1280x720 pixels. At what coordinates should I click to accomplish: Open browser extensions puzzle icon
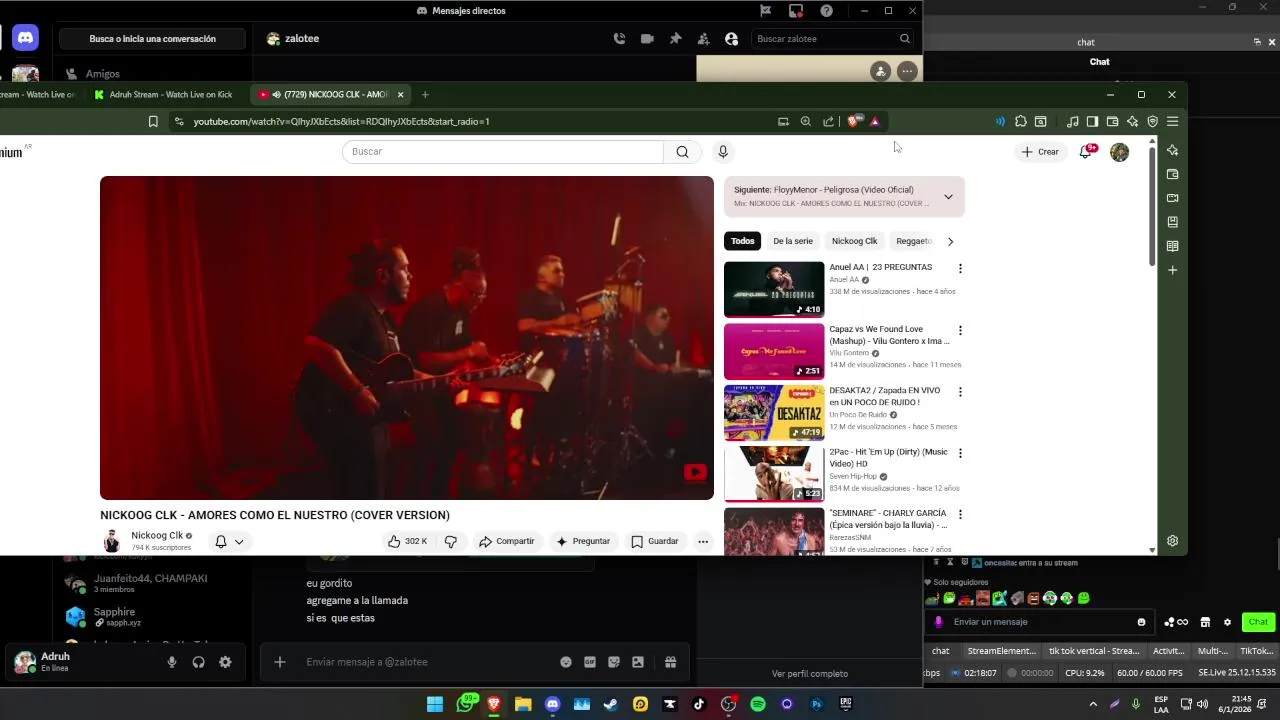pos(1020,122)
